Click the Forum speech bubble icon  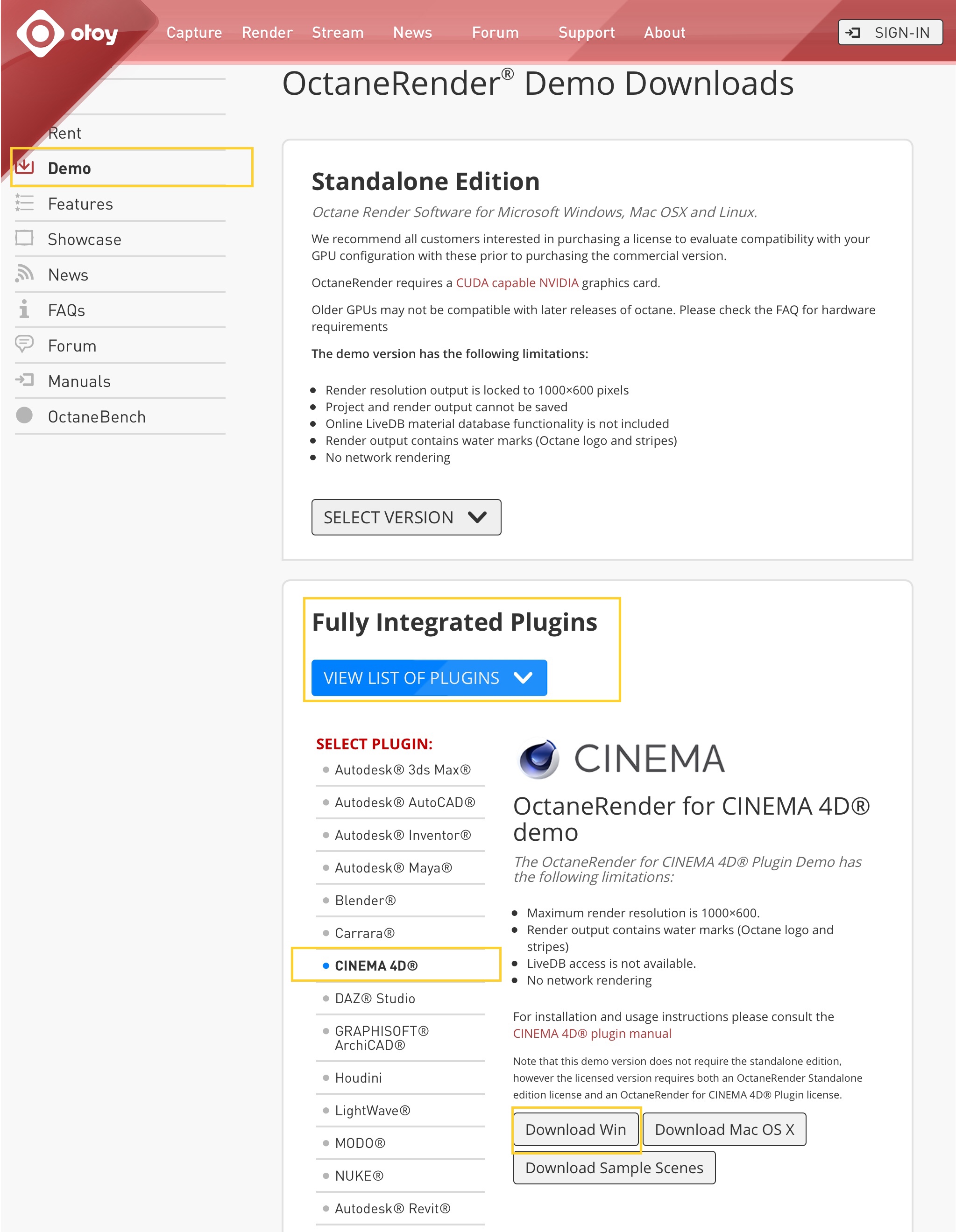click(x=25, y=344)
